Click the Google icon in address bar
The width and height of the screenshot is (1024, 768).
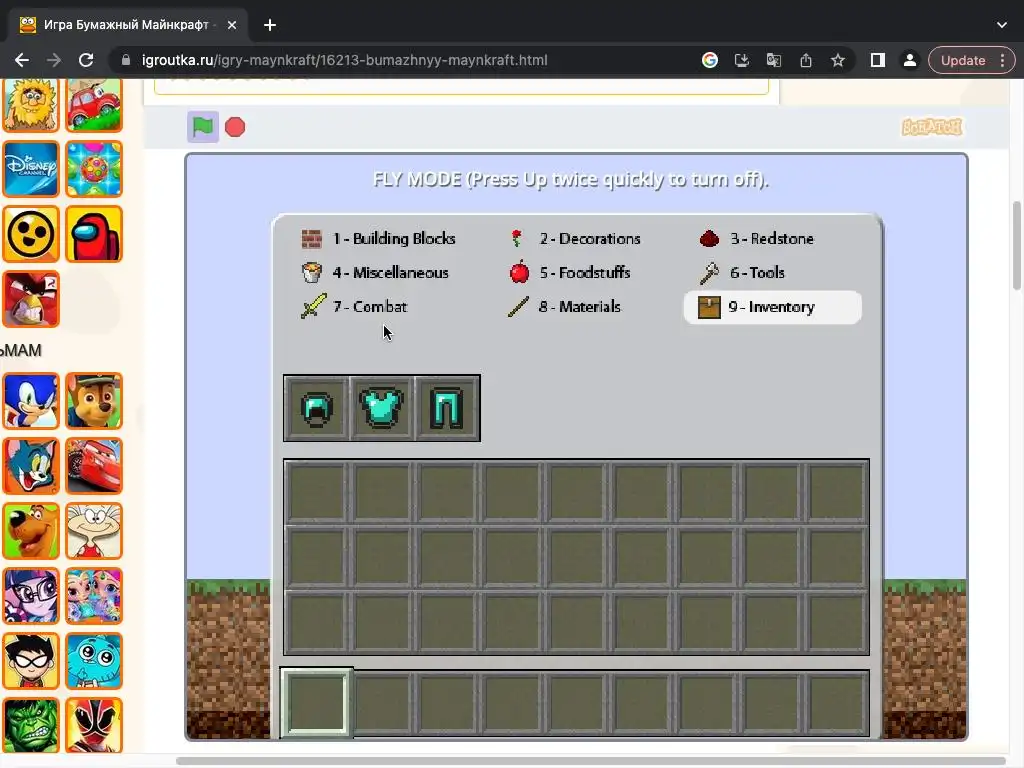[x=710, y=60]
